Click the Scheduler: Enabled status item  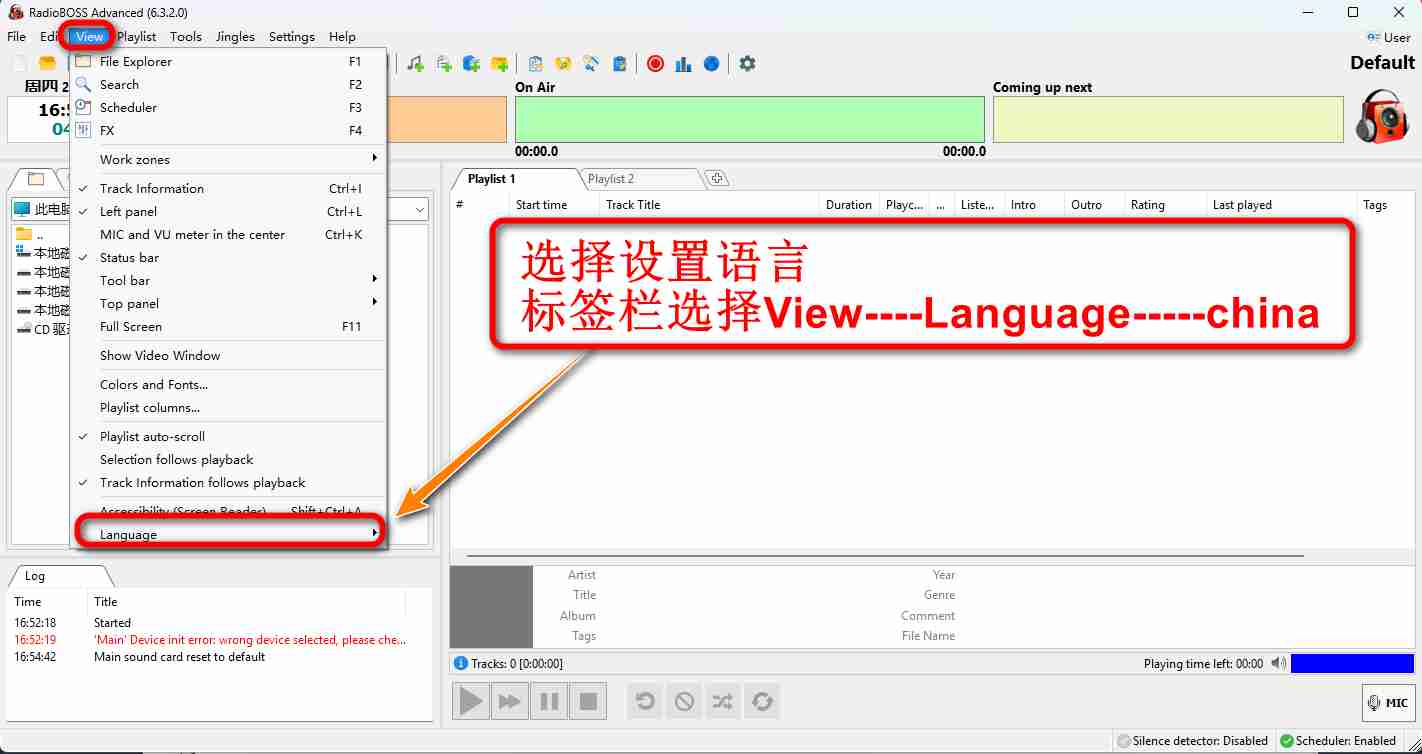coord(1338,741)
